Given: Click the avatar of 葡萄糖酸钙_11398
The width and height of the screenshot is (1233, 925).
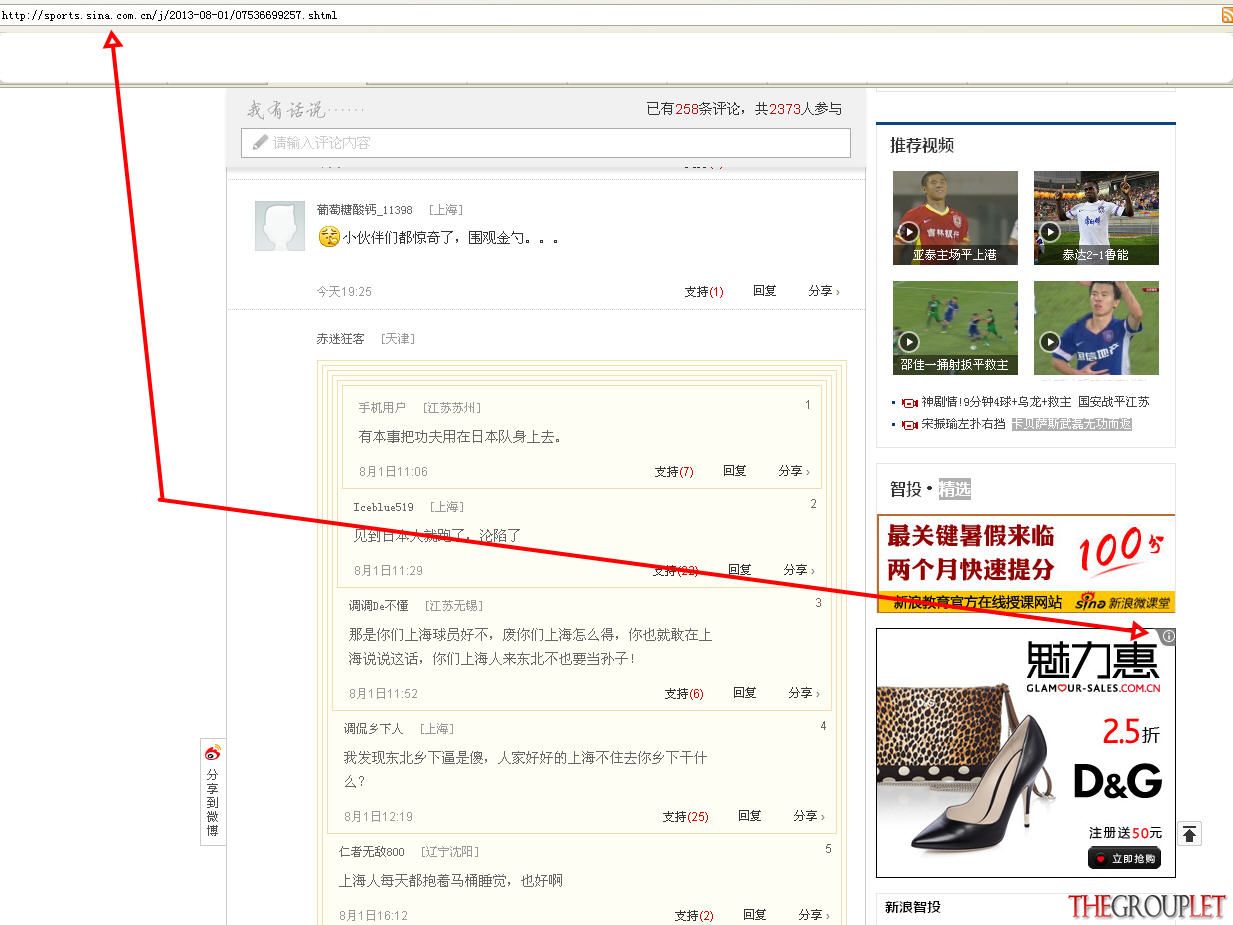Looking at the screenshot, I should point(280,225).
